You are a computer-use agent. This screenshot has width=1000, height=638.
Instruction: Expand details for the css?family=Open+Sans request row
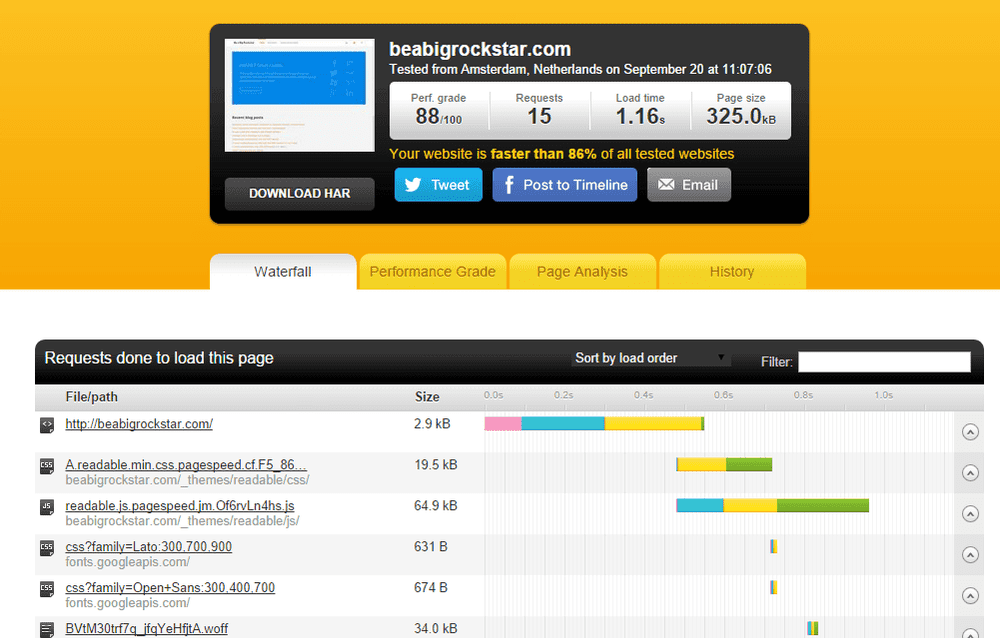(970, 595)
